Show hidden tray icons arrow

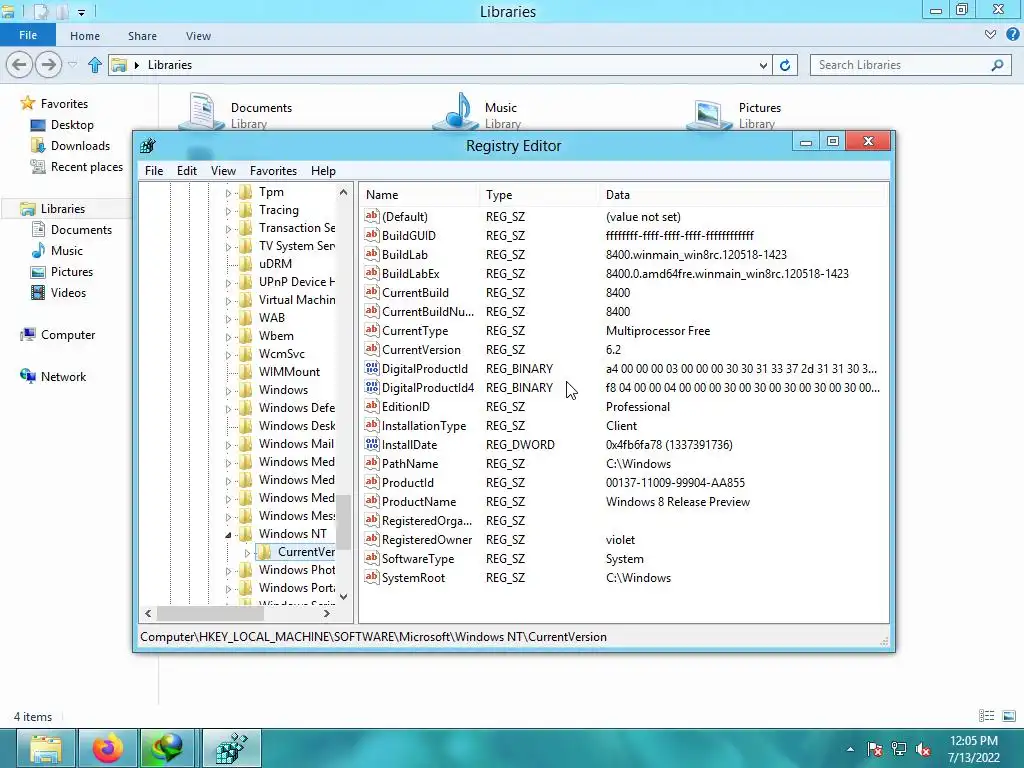point(850,749)
